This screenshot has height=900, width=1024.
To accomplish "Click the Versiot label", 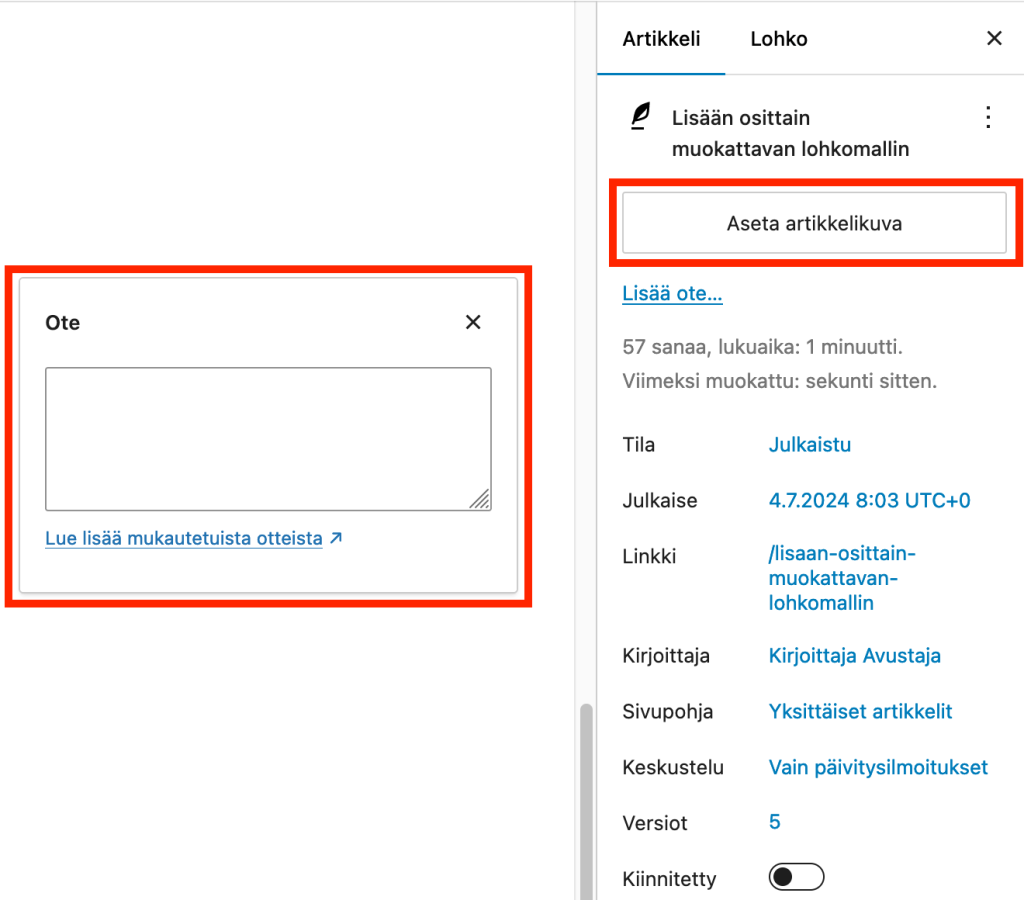I will click(654, 823).
